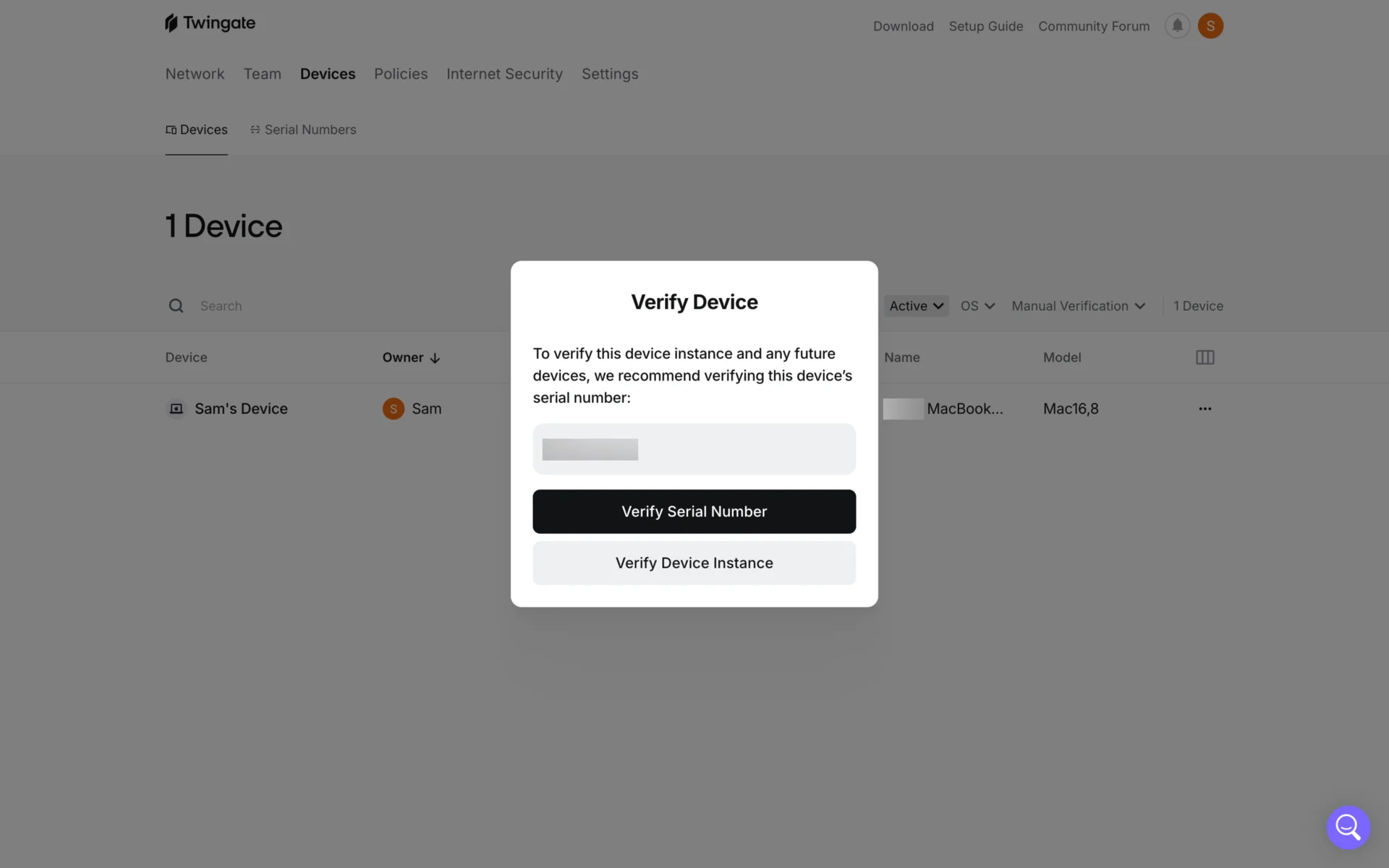This screenshot has width=1389, height=868.
Task: Open the user avatar menu
Action: (x=1210, y=26)
